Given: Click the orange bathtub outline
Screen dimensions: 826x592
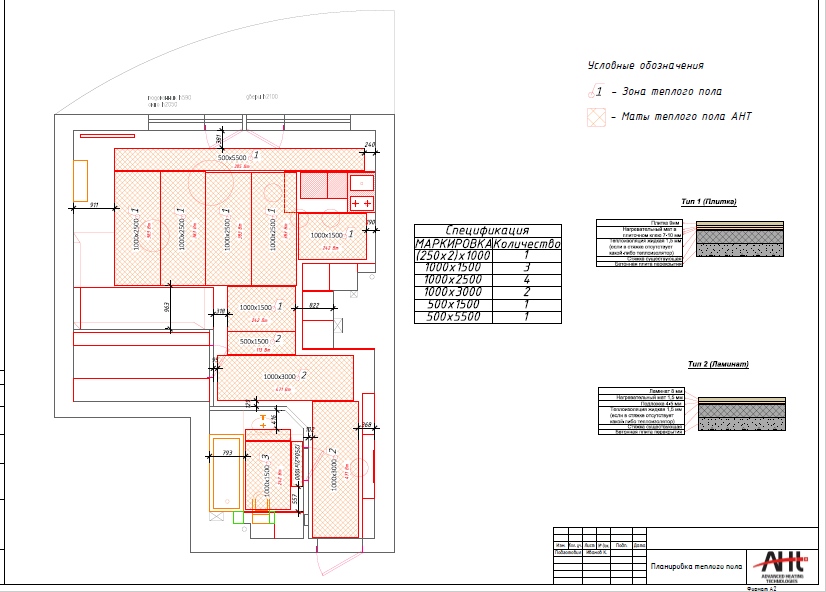Looking at the screenshot, I should (x=225, y=472).
